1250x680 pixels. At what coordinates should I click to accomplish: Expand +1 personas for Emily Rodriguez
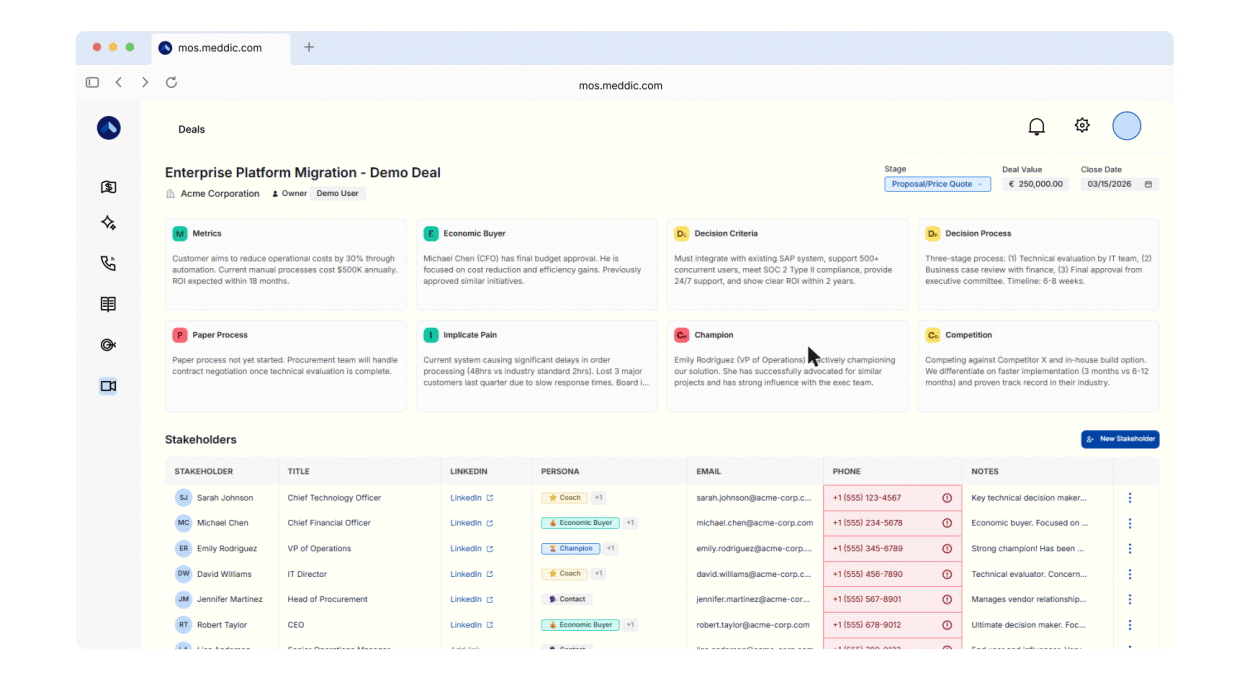pos(610,548)
